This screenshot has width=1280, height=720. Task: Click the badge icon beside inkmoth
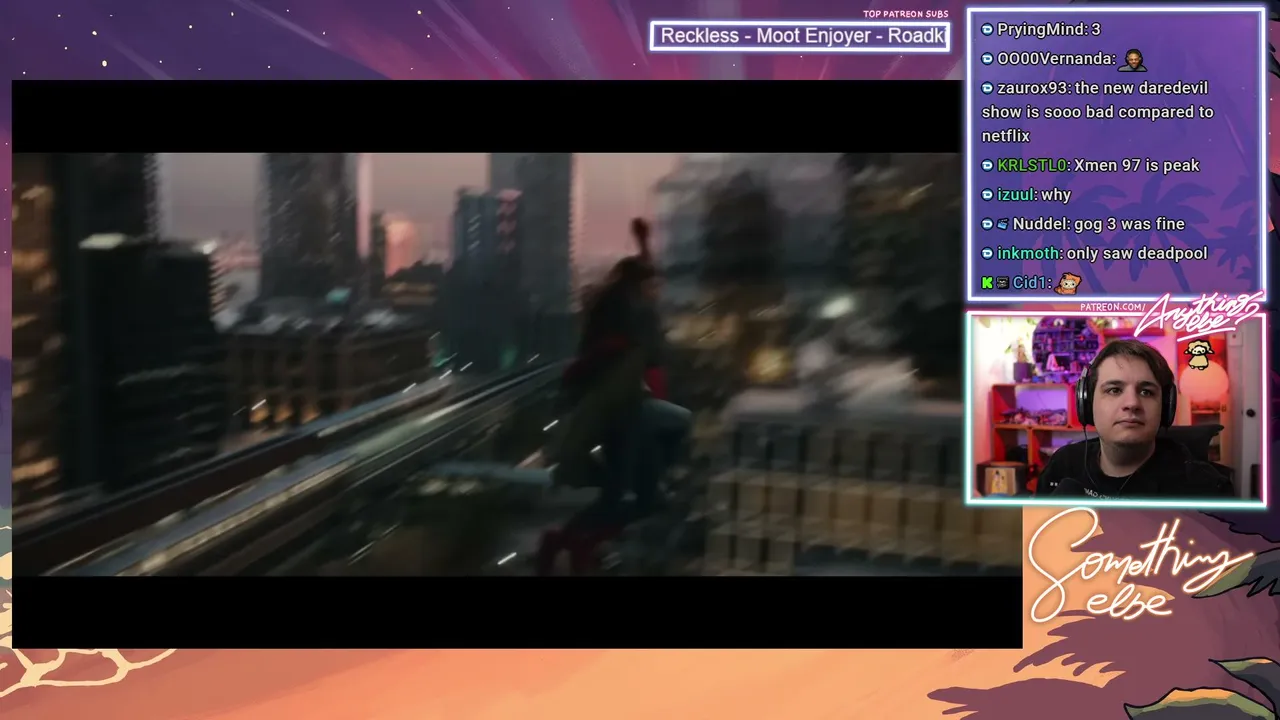(x=987, y=254)
